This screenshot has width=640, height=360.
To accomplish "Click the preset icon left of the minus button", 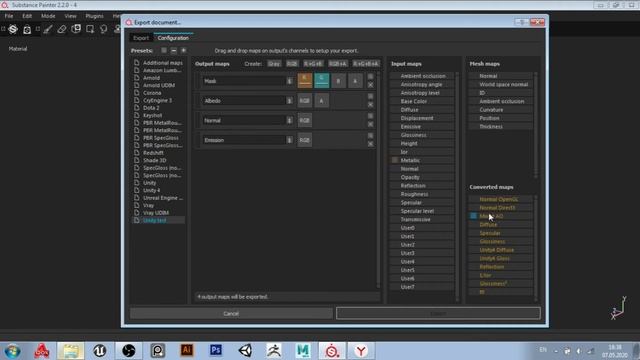I will (x=164, y=50).
